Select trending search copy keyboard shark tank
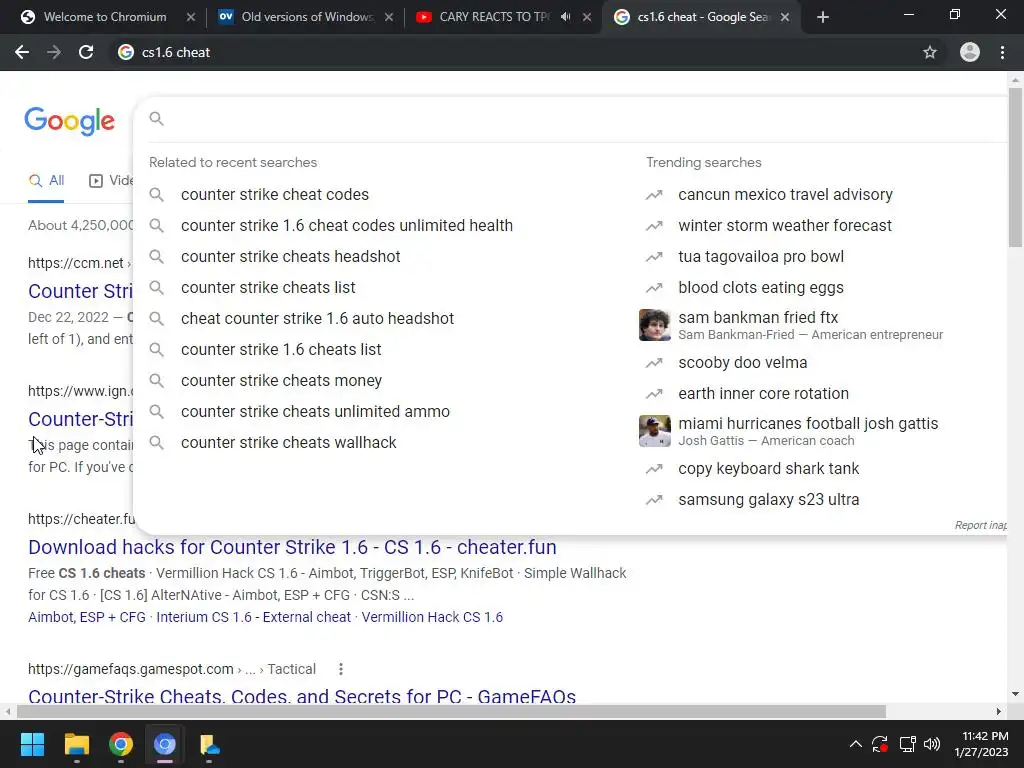 coord(769,469)
